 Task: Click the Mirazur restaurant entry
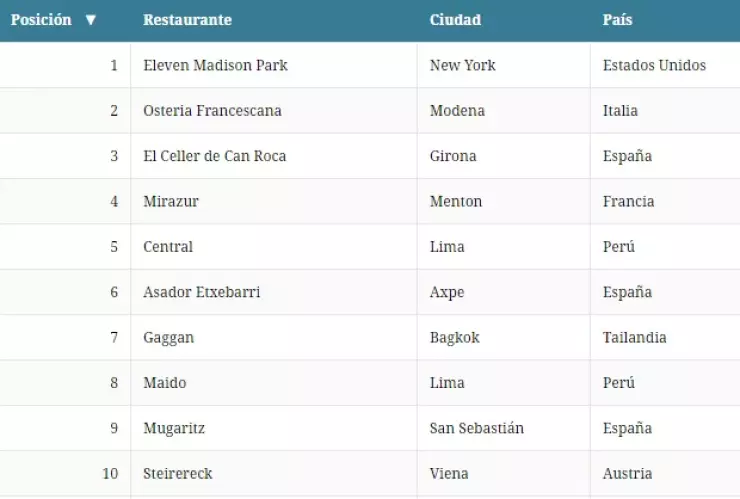171,201
